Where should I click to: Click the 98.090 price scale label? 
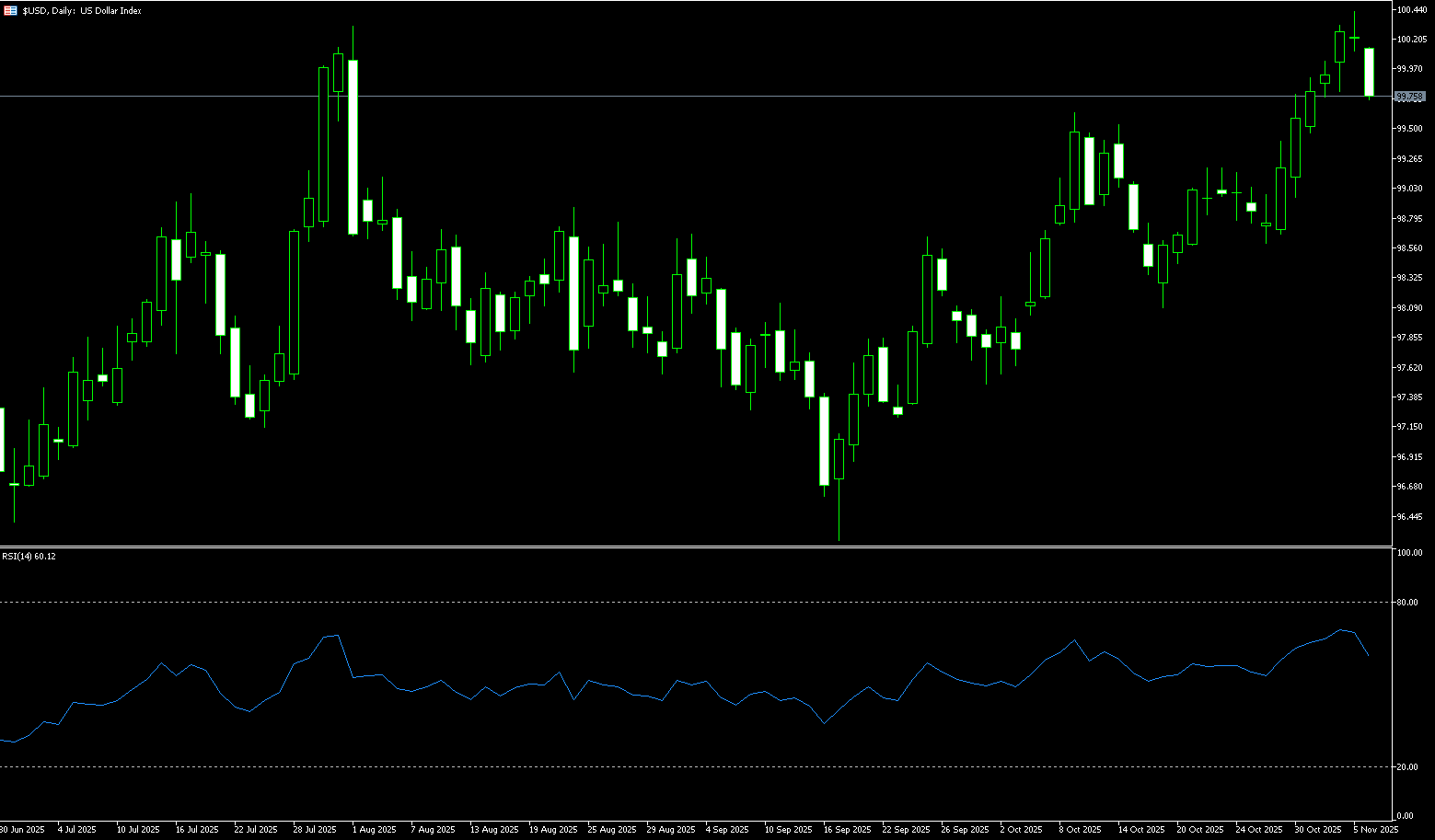[x=1409, y=308]
